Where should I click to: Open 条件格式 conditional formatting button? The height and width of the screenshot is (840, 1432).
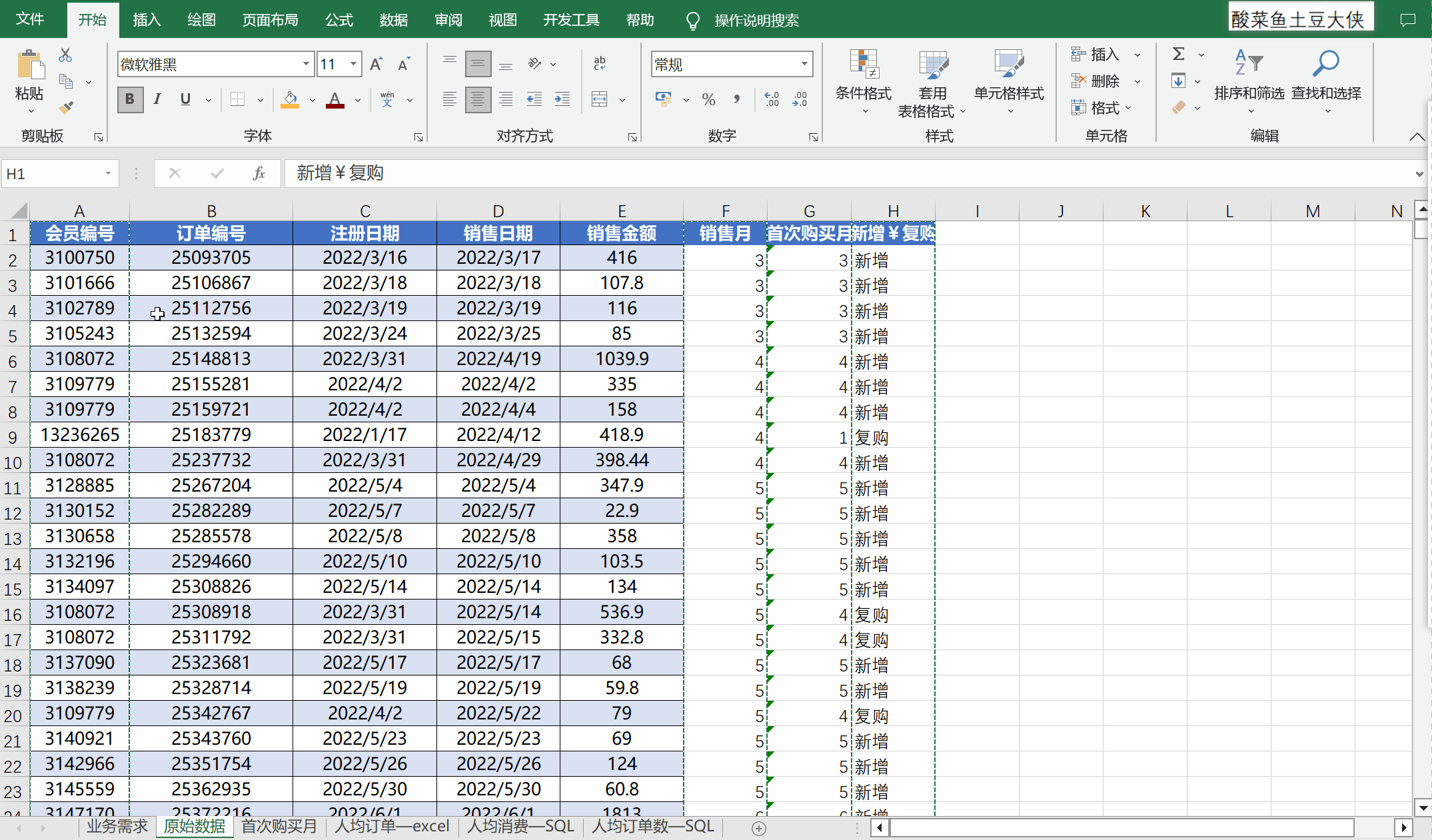[x=863, y=80]
